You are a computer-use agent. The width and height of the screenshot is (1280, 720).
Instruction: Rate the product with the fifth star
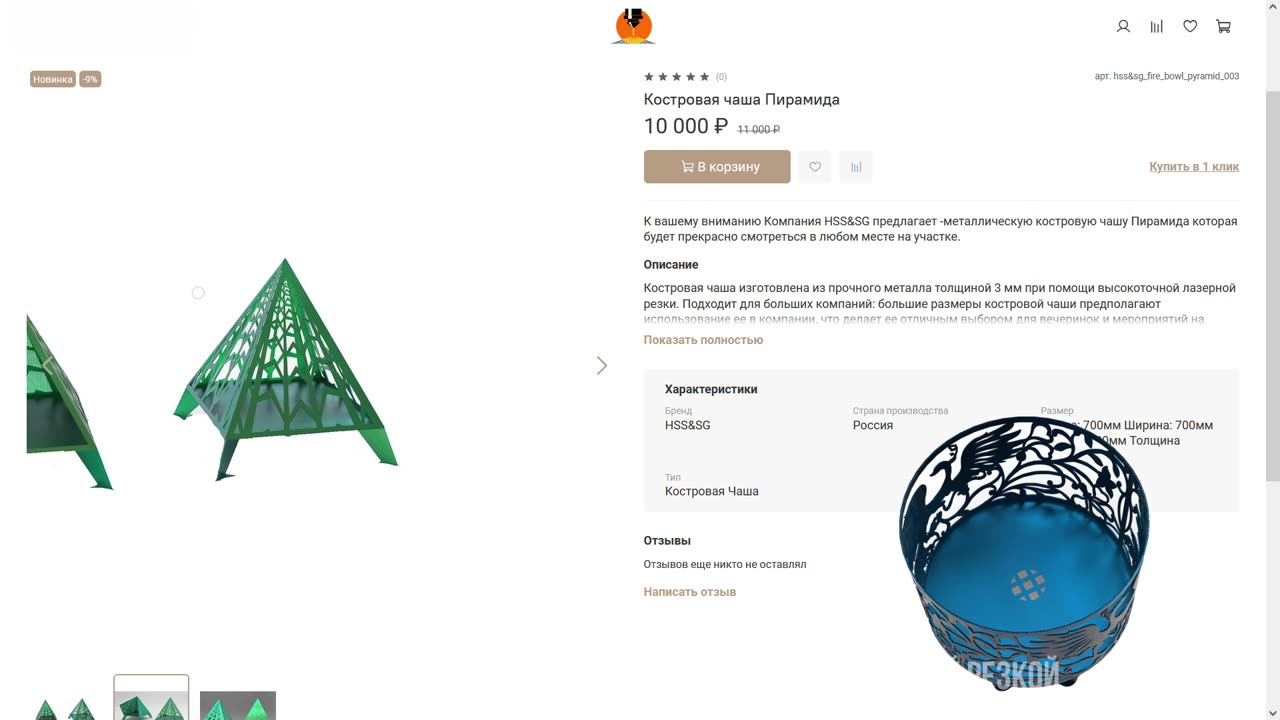[x=705, y=77]
